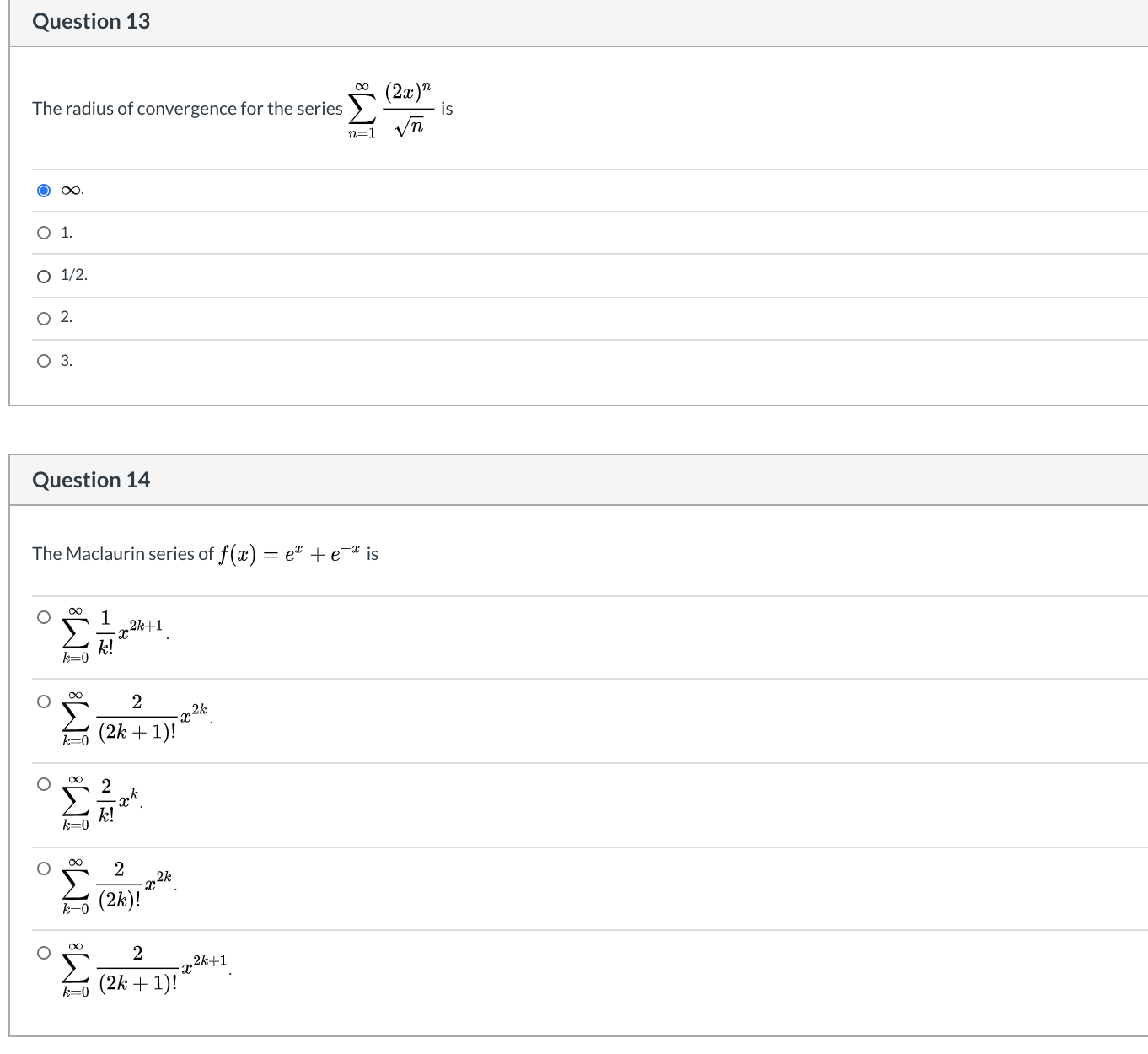The image size is (1148, 1054).
Task: Select the first Maclaurin series option with x^(2k+1)
Action: [x=44, y=616]
